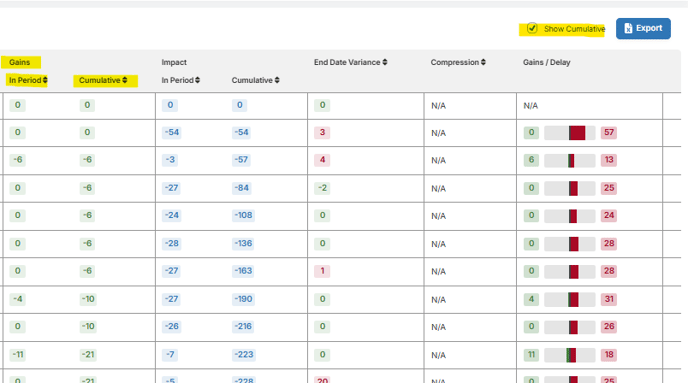Click the gains badge 4 in Gains / Delay
Image resolution: width=688 pixels, height=383 pixels.
tap(531, 299)
